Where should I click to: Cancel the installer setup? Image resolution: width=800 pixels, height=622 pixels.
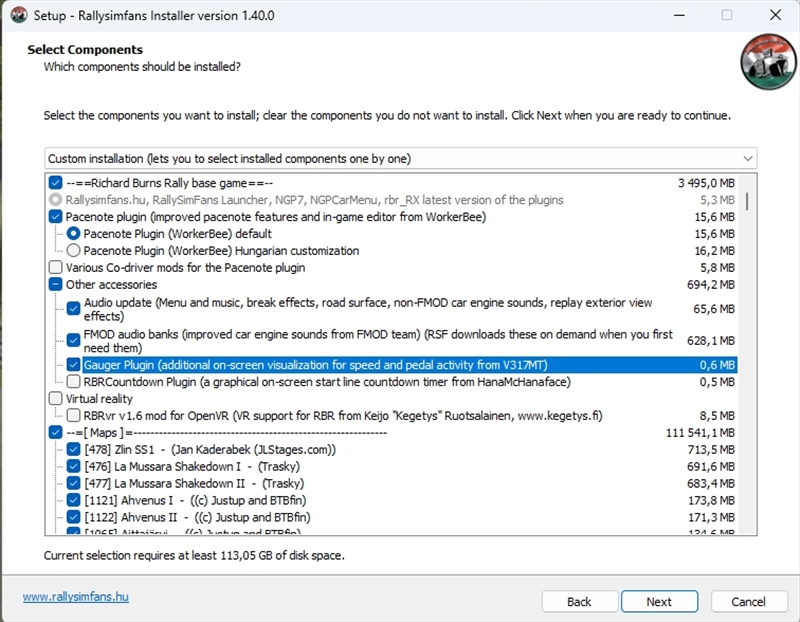click(748, 602)
